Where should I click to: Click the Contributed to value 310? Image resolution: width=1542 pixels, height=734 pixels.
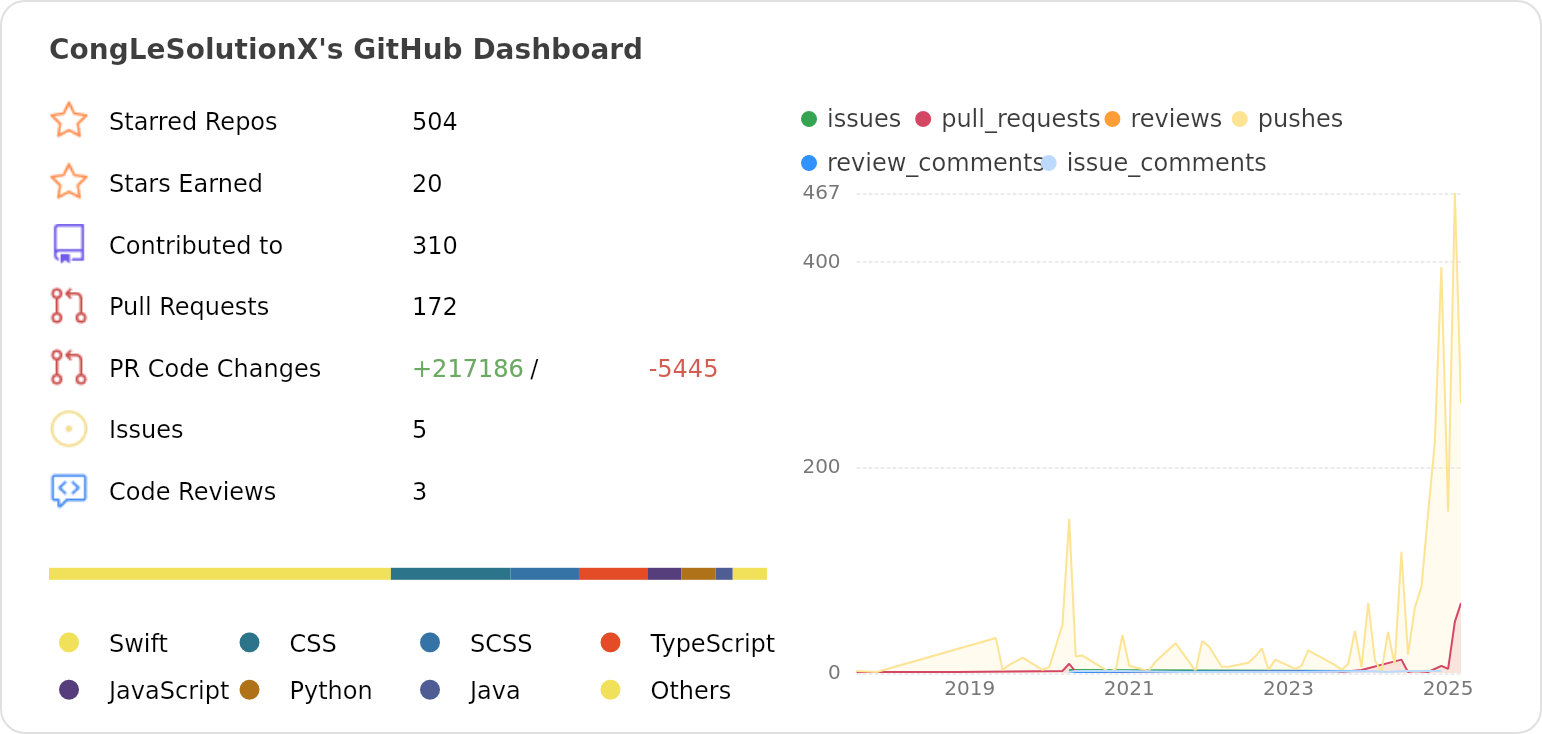pos(434,246)
